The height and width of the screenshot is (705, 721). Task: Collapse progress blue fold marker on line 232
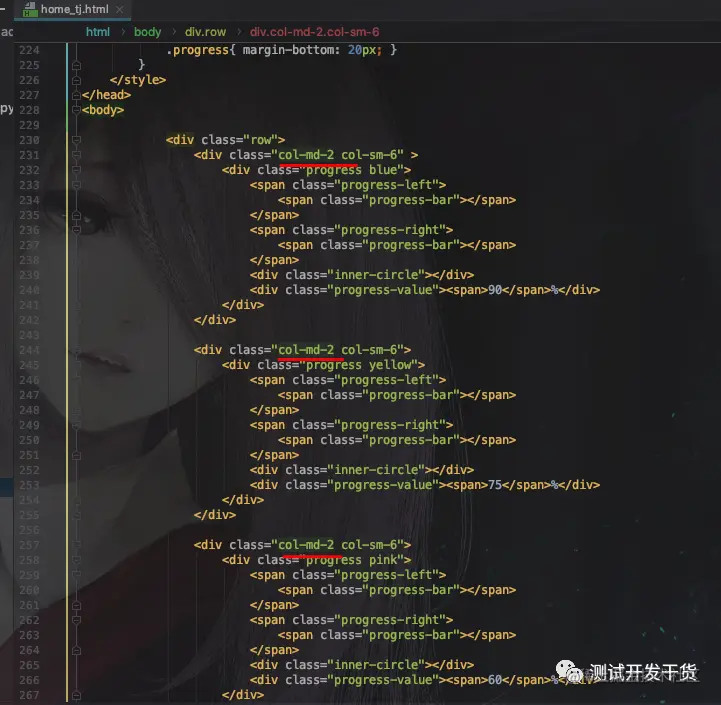click(76, 170)
